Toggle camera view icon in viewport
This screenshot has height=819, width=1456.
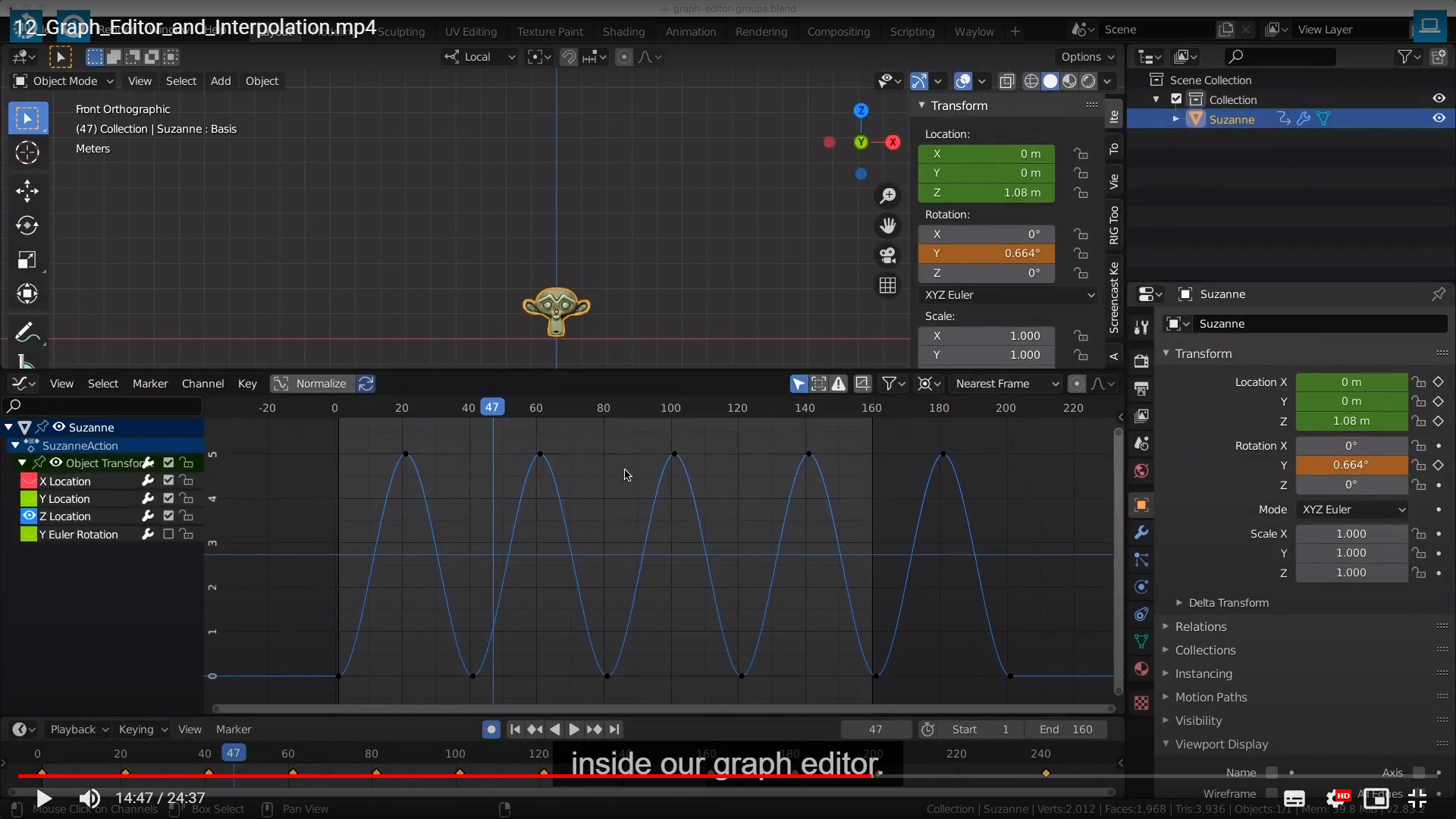coord(887,256)
